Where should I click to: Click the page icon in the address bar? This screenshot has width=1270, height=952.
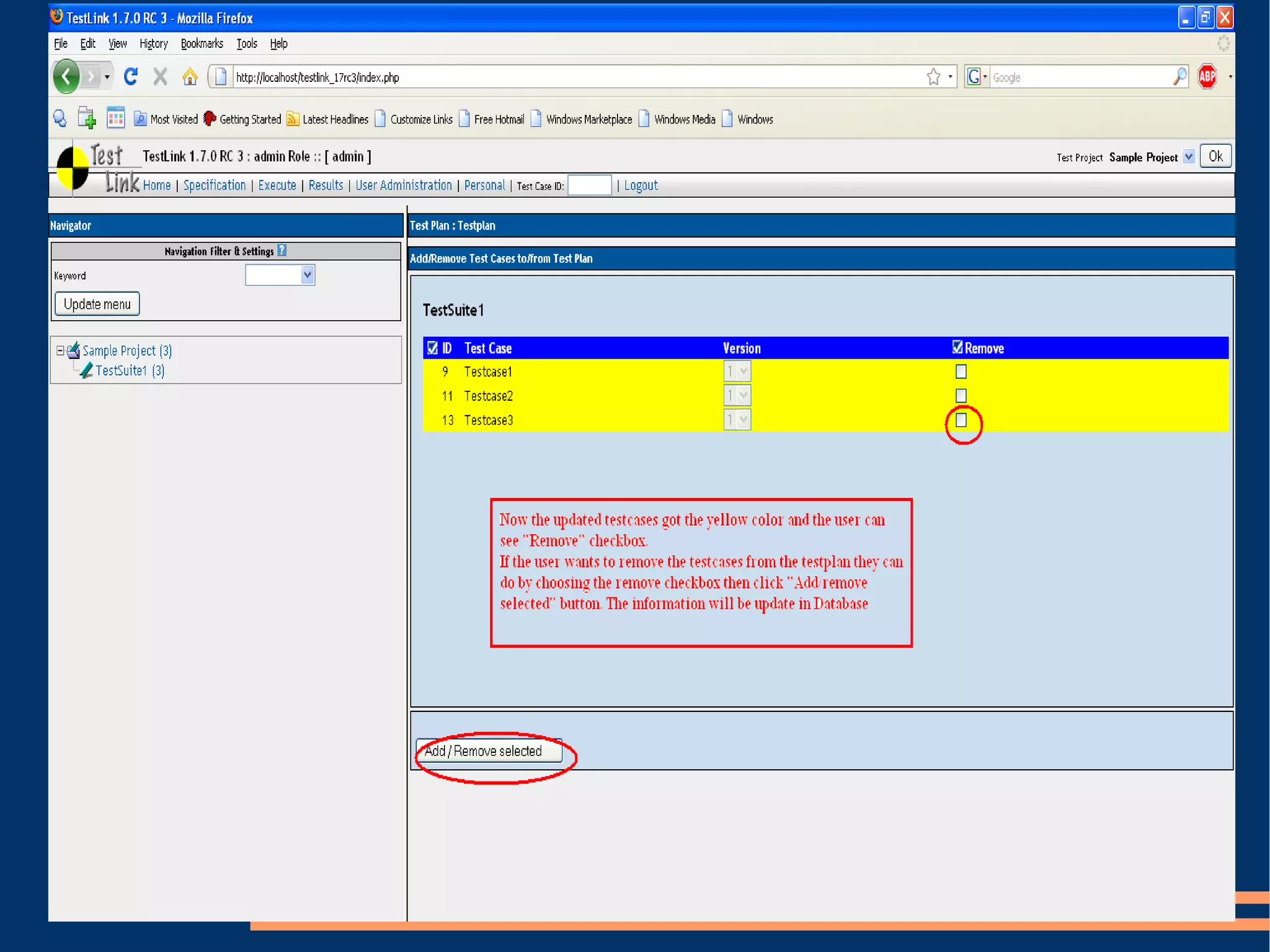pyautogui.click(x=220, y=77)
